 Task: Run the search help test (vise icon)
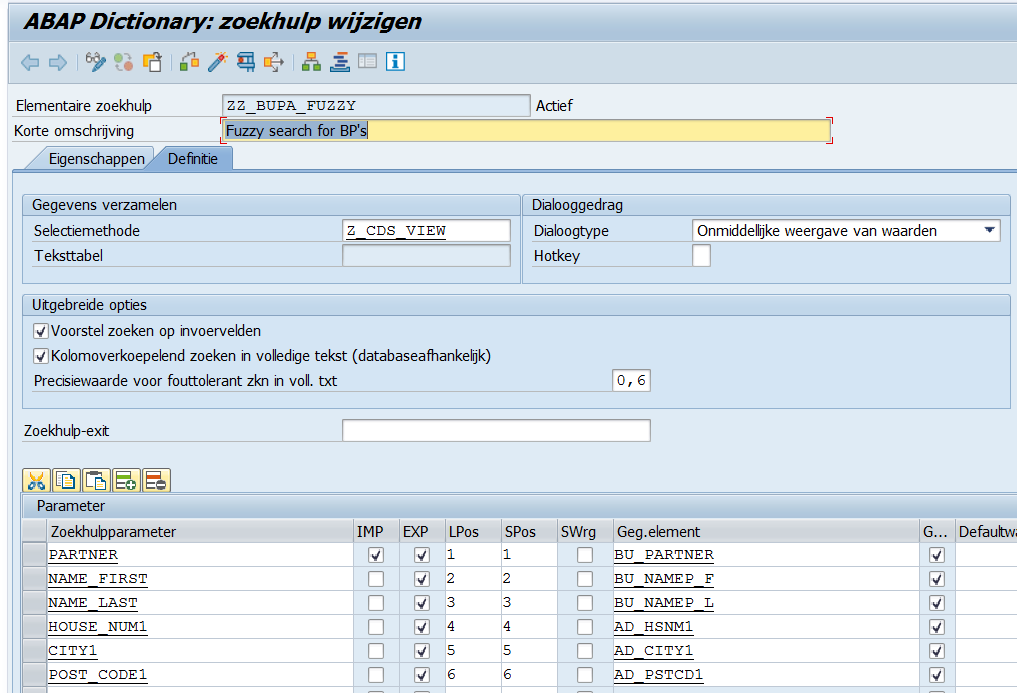coord(246,62)
